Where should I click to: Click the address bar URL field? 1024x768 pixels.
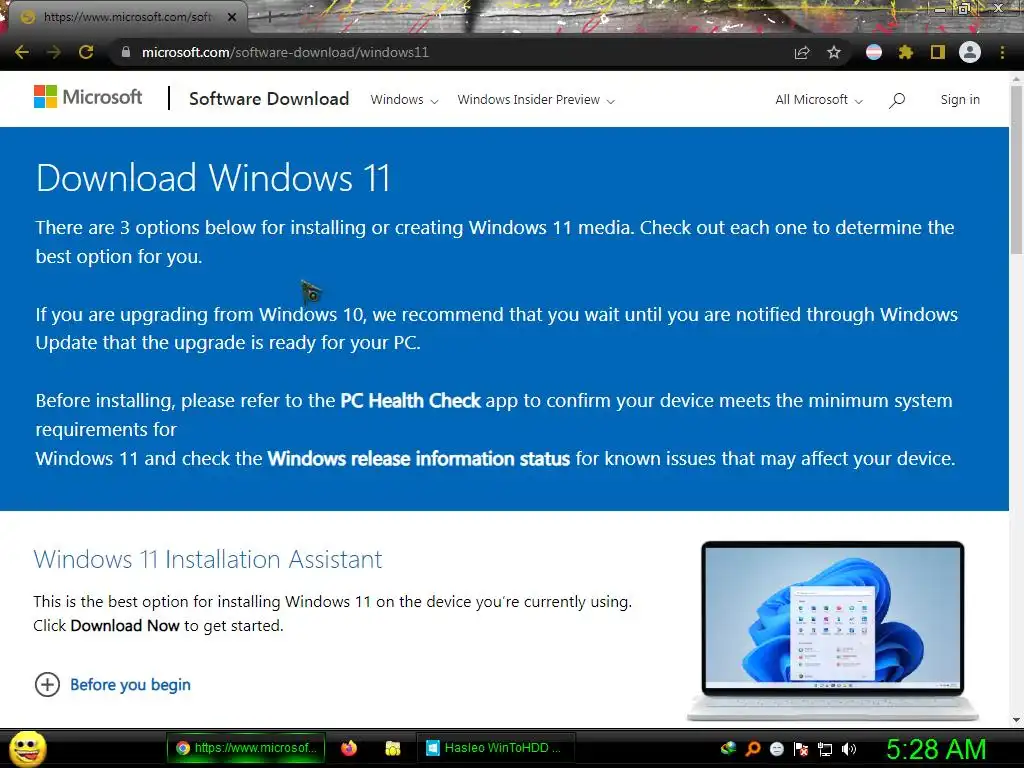click(451, 52)
